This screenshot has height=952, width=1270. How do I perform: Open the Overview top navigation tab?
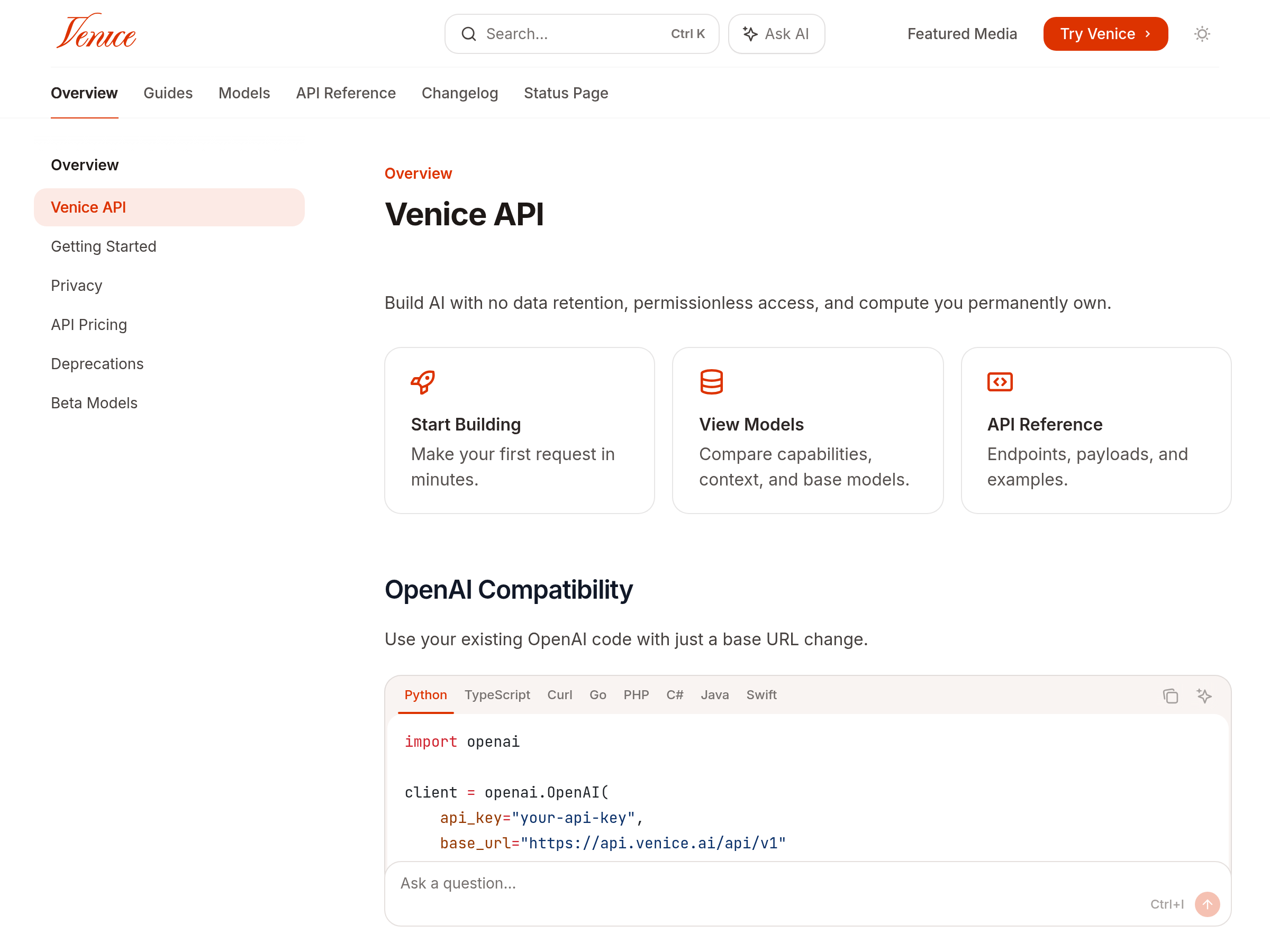click(84, 93)
